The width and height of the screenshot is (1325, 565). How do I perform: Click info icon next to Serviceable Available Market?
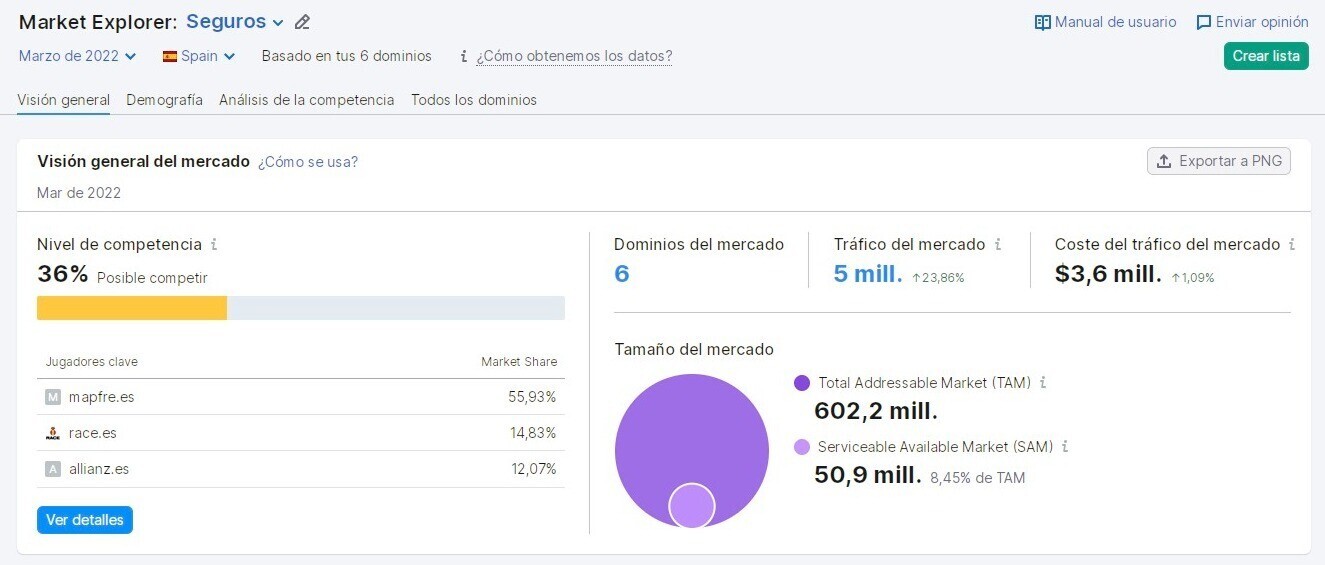pyautogui.click(x=1065, y=447)
